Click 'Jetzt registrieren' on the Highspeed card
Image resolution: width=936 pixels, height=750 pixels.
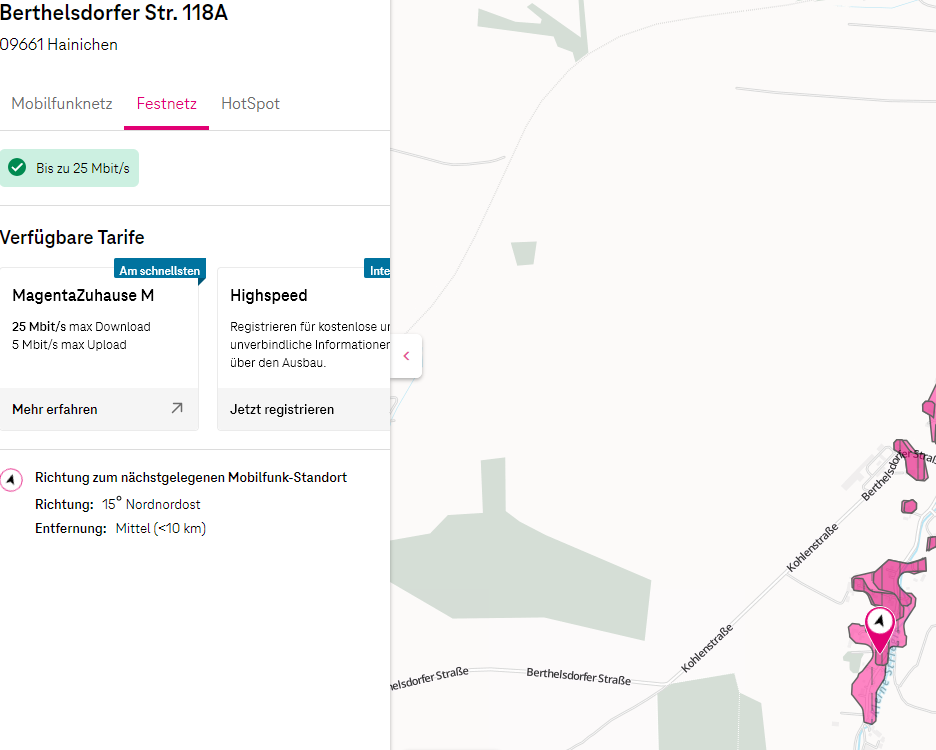click(x=282, y=410)
